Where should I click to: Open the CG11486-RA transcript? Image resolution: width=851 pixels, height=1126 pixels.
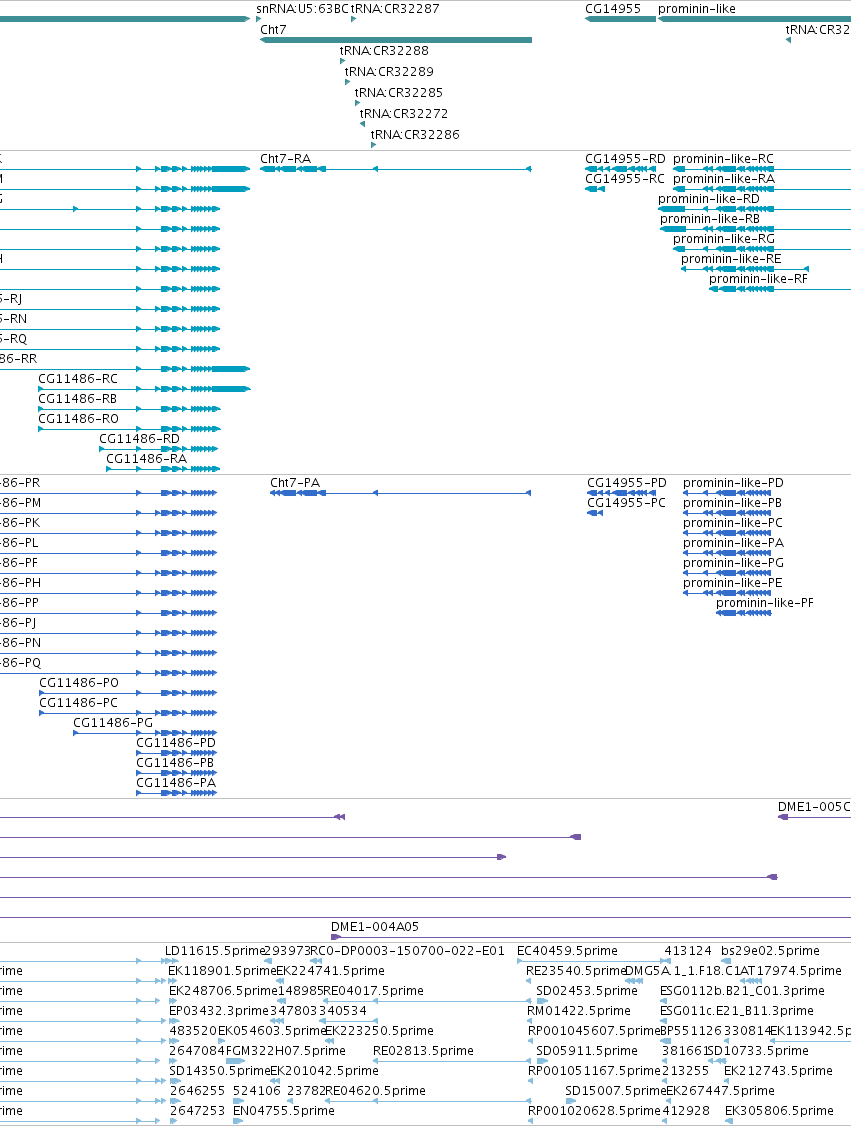(163, 470)
